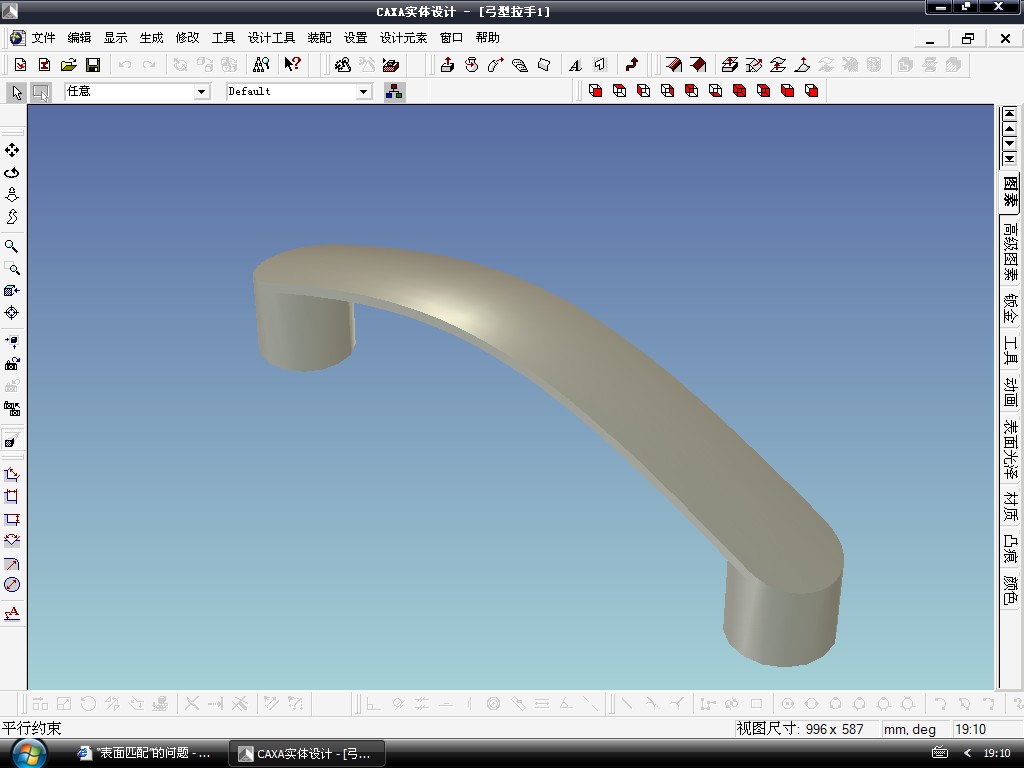Toggle the first red cube view icon
This screenshot has width=1024, height=768.
pyautogui.click(x=595, y=91)
